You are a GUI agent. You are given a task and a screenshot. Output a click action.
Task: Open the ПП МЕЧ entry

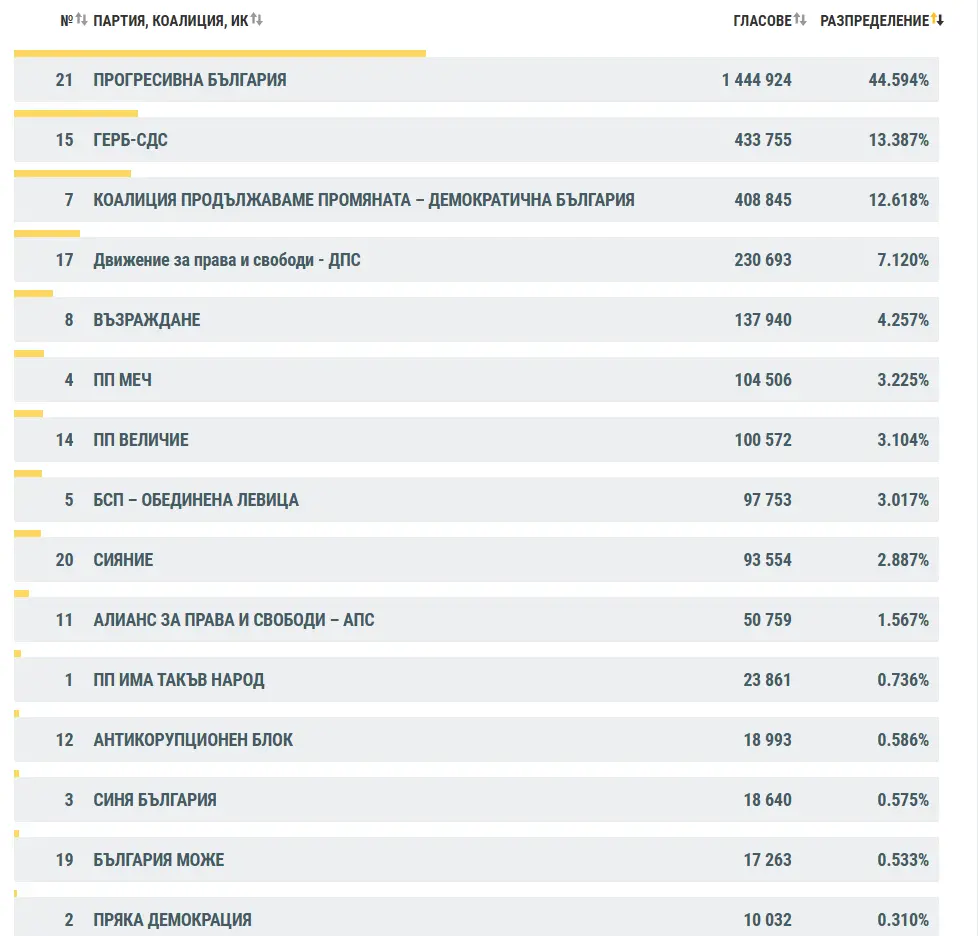(x=122, y=380)
